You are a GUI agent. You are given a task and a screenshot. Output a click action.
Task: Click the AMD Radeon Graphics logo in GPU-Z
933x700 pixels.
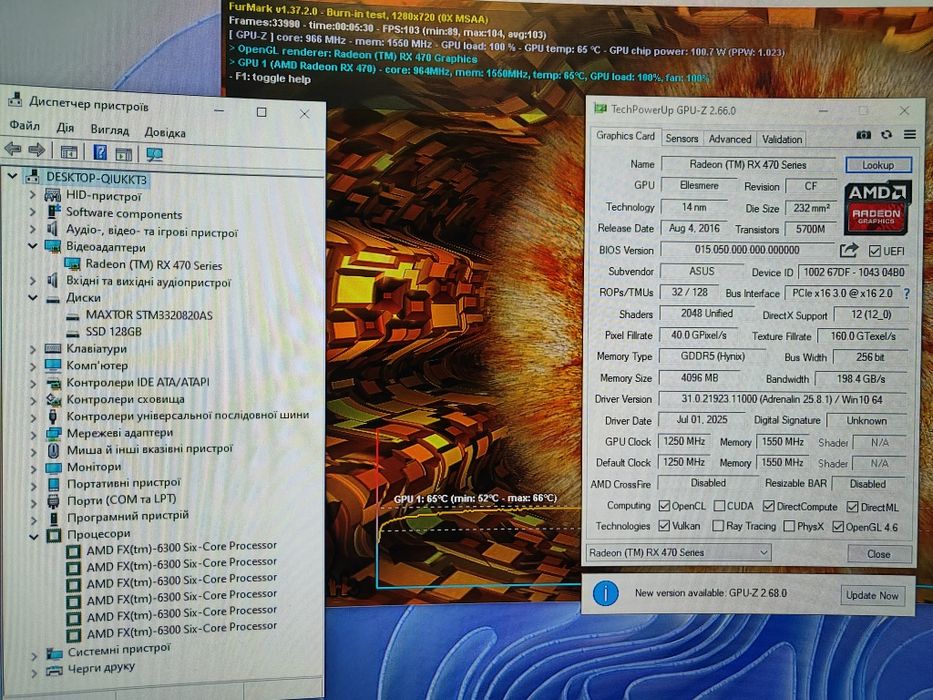(877, 208)
